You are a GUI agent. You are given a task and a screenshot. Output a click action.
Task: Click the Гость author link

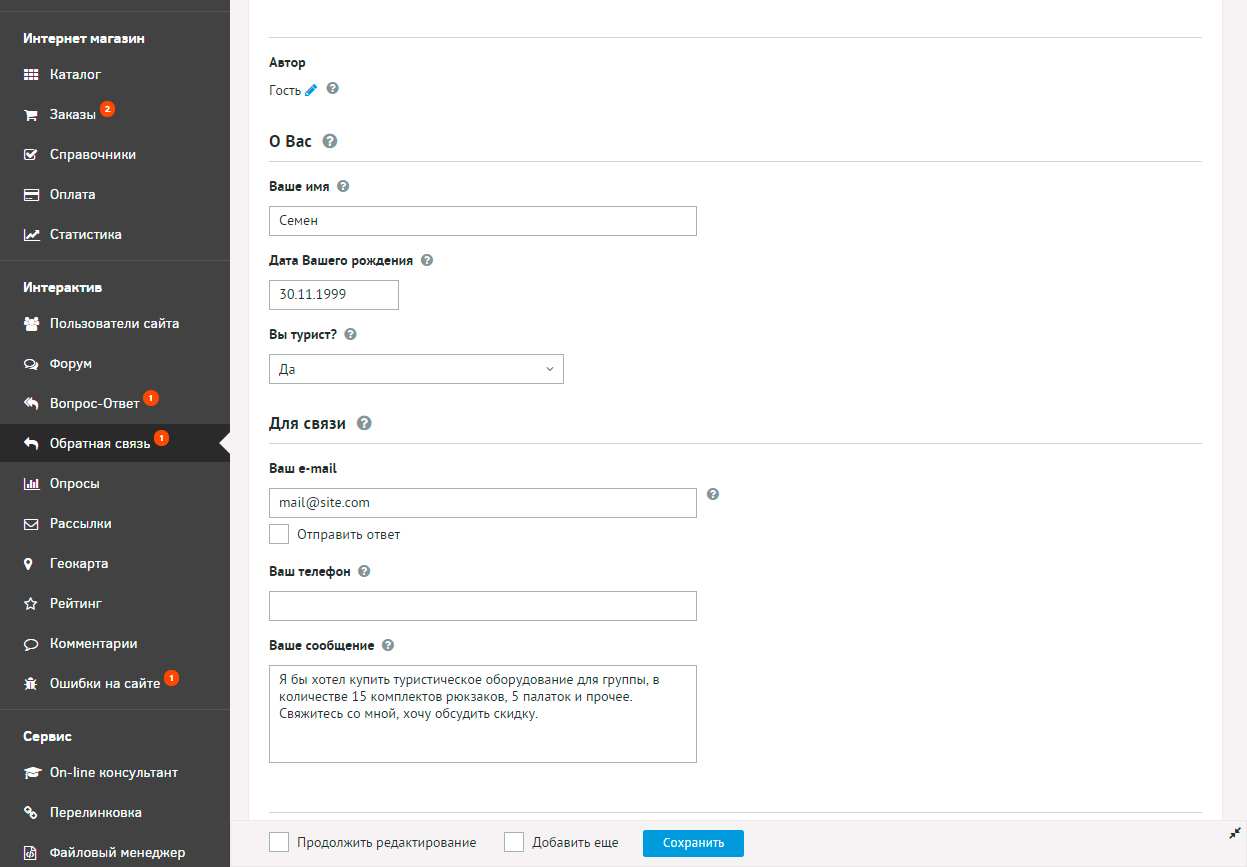point(285,90)
